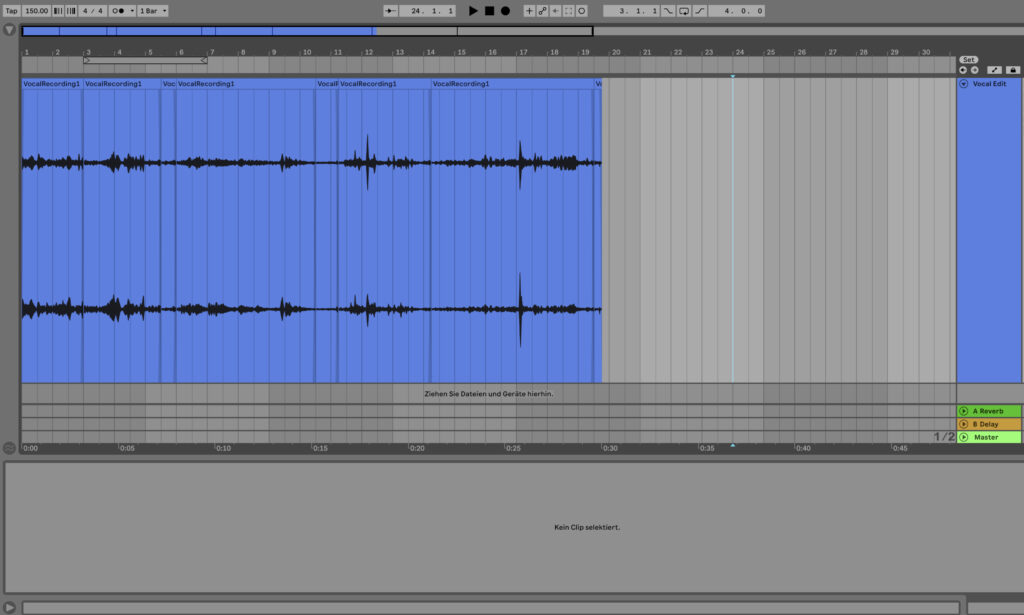Click the status bar at the bottom

[x=490, y=608]
